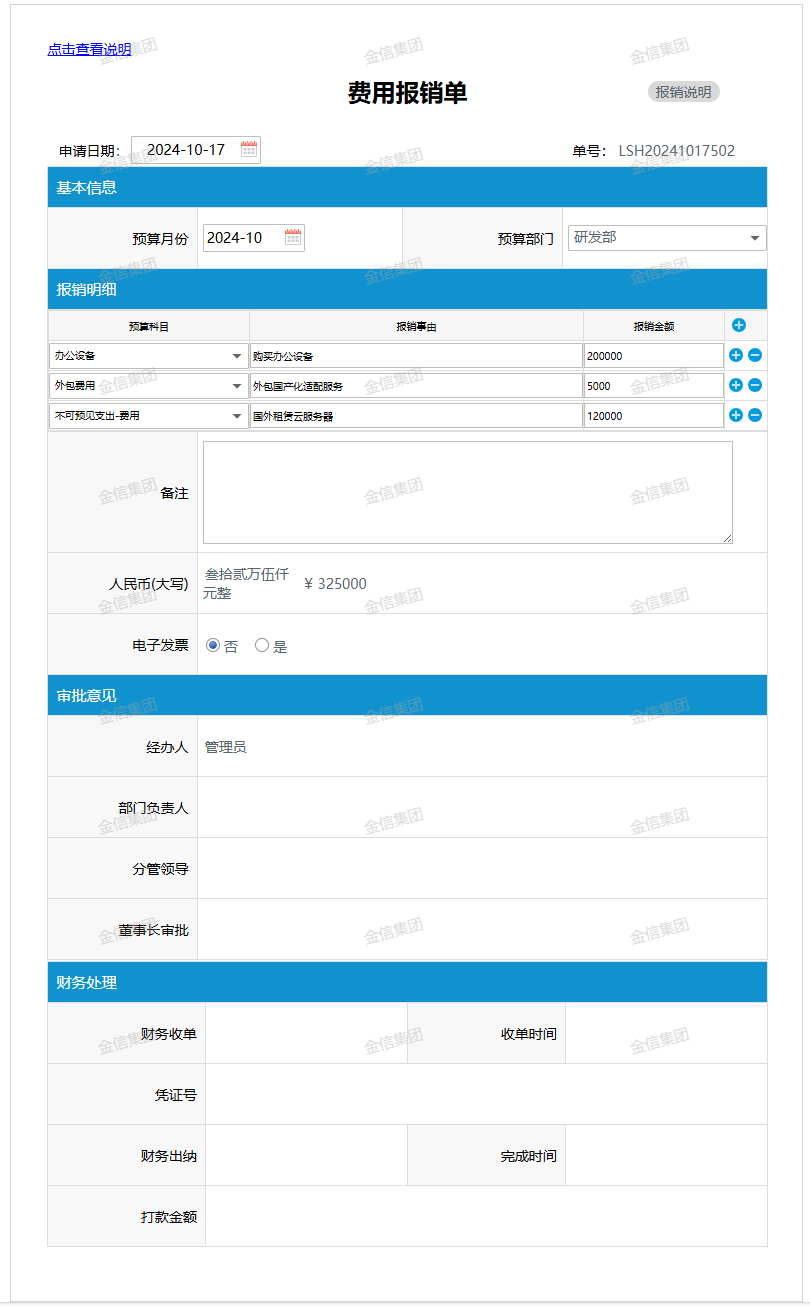Click into the 备注 text area

(x=467, y=492)
